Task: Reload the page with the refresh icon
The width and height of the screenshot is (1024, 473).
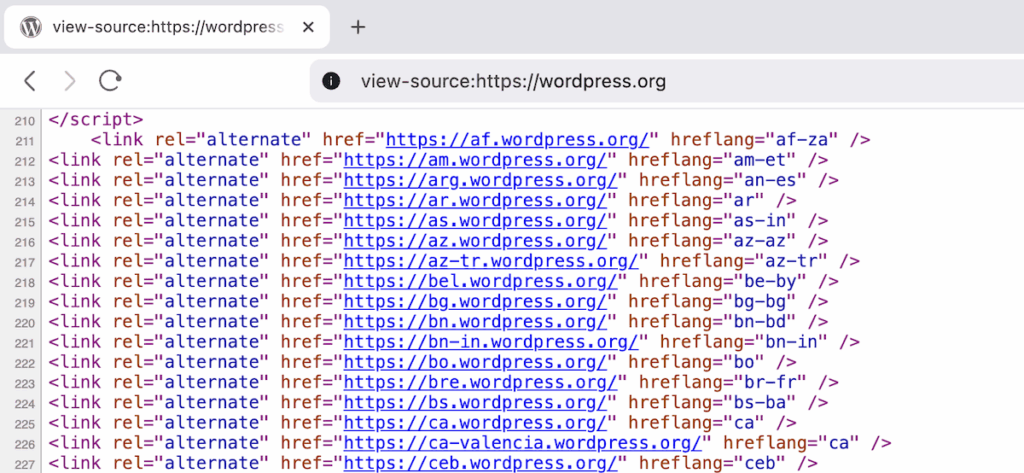Action: pyautogui.click(x=110, y=81)
